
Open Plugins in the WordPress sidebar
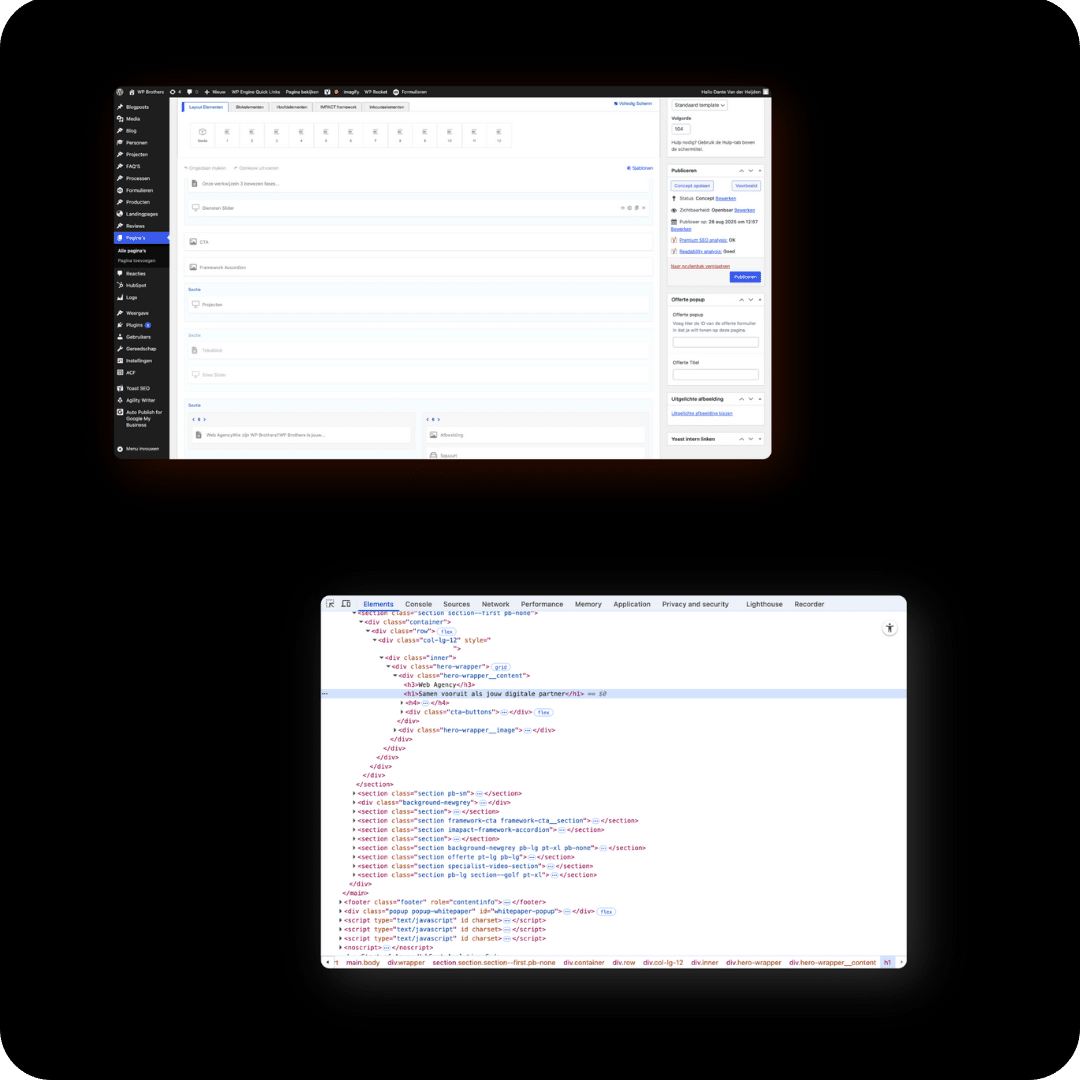[135, 325]
